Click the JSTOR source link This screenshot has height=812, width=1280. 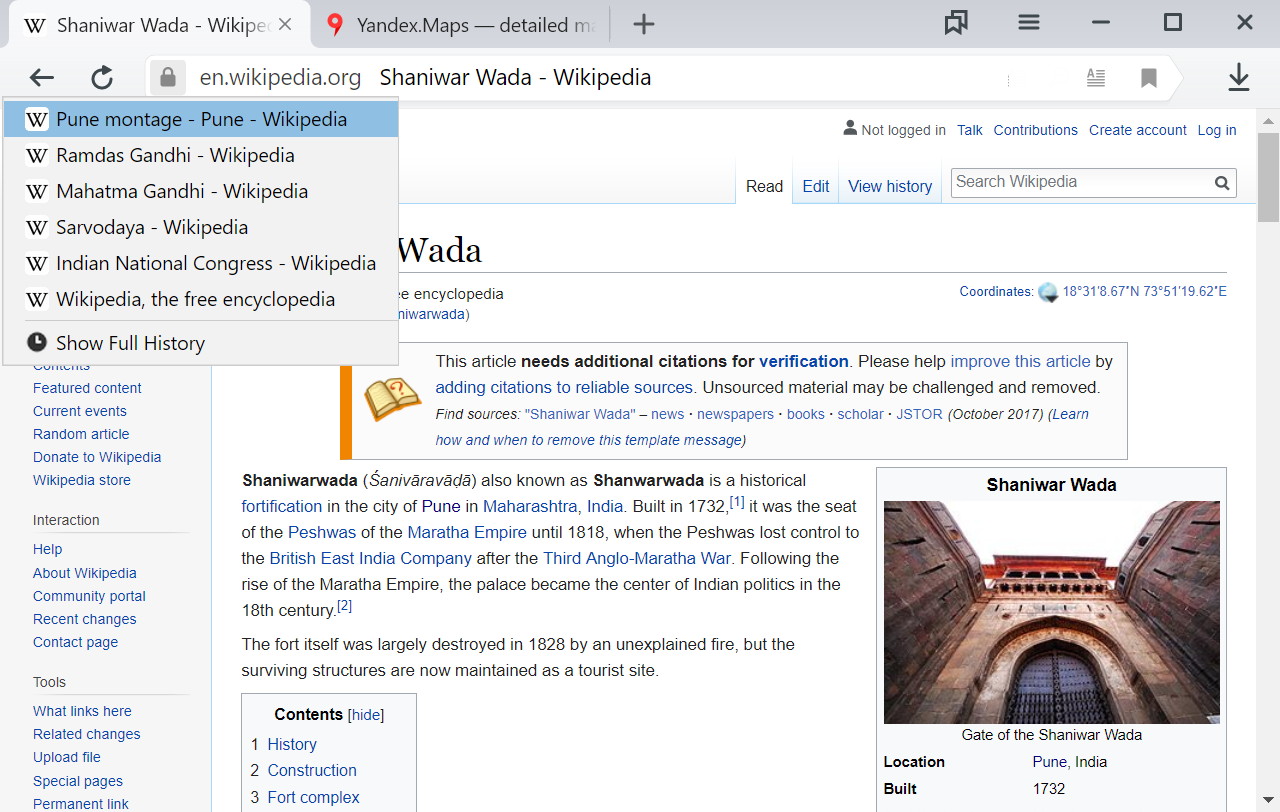click(x=919, y=414)
